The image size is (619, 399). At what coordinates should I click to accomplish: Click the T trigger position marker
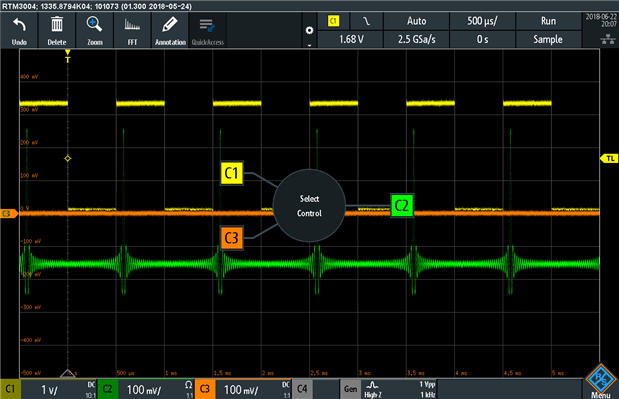coord(68,56)
